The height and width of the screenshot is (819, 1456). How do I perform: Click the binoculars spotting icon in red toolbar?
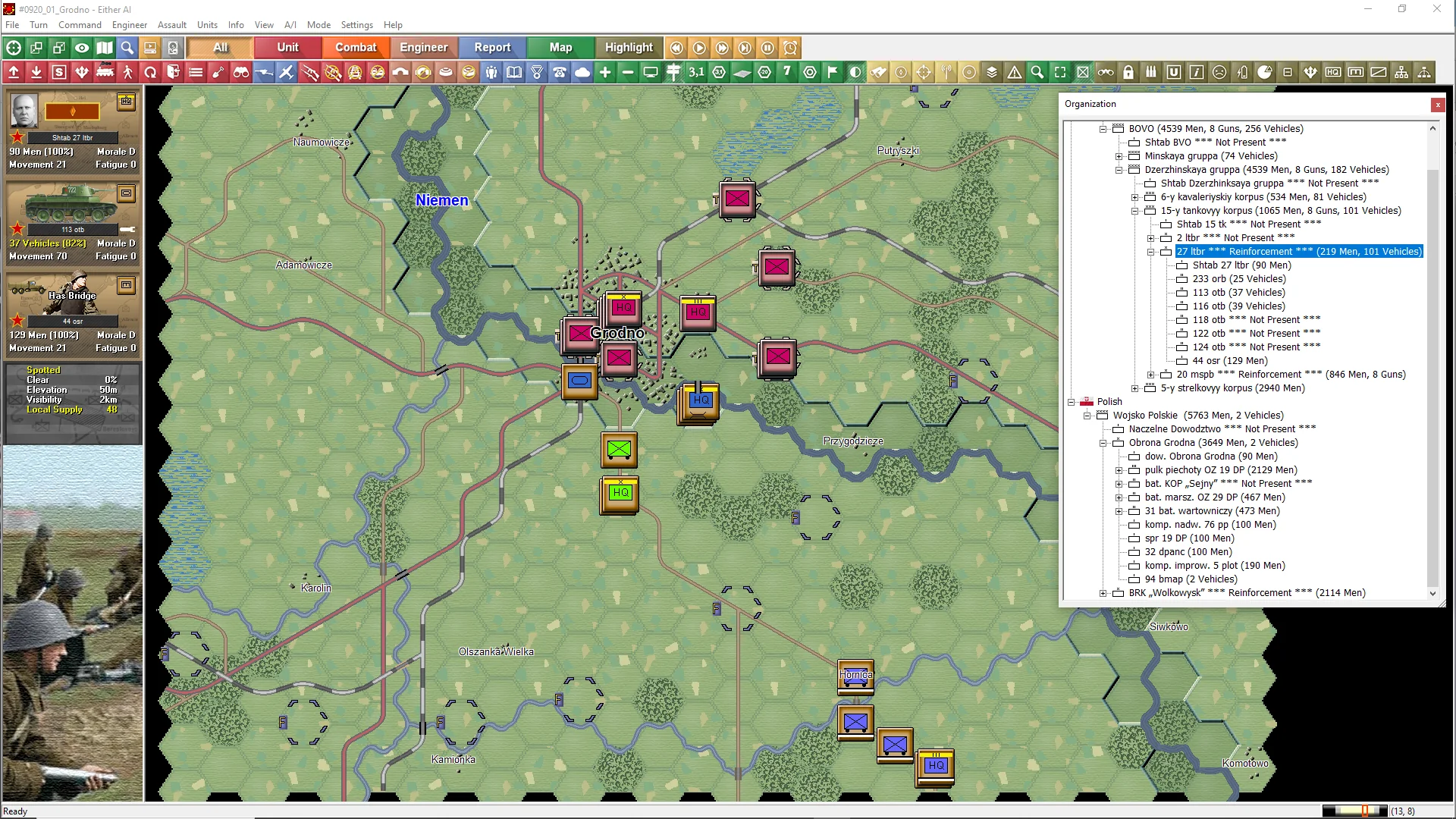tap(241, 72)
